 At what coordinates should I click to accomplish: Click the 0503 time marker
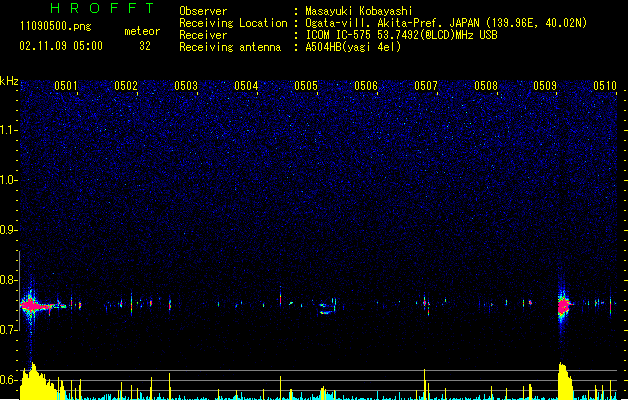186,85
